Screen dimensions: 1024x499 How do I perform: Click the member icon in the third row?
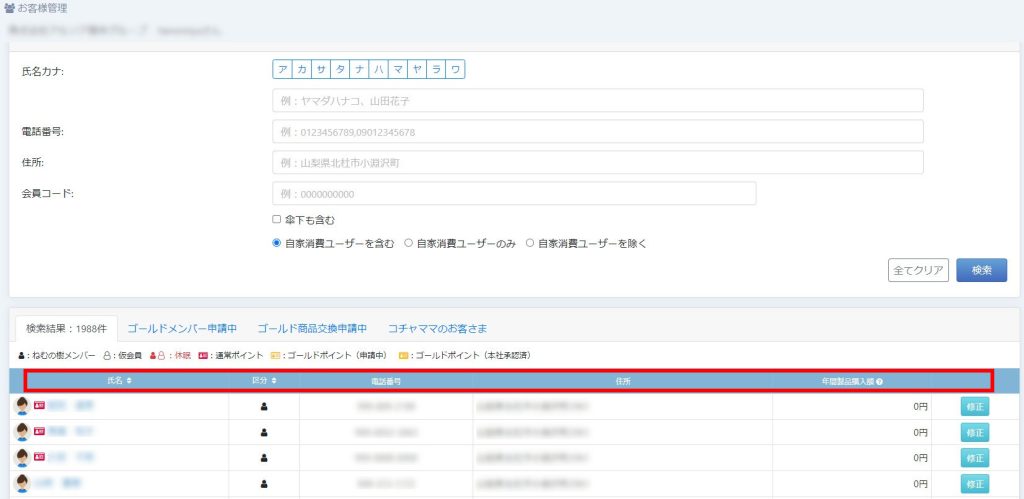(x=264, y=458)
